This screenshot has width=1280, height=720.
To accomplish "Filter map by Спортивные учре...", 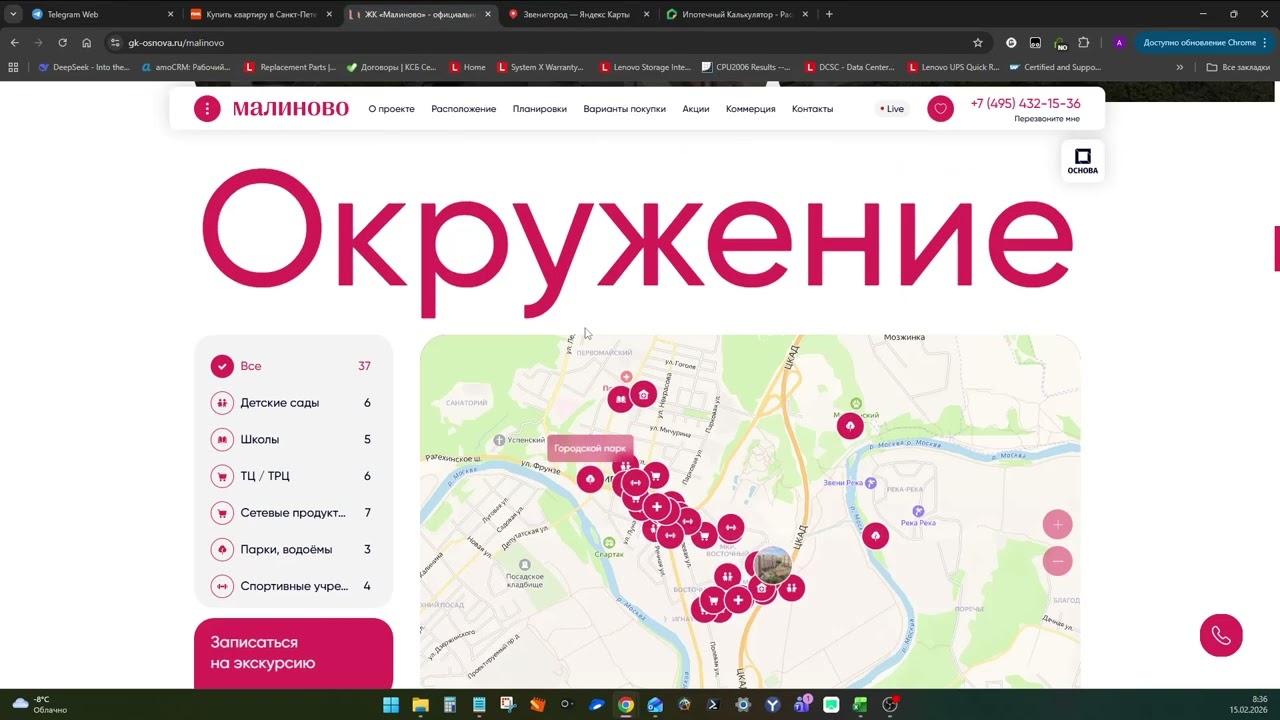I will tap(292, 586).
